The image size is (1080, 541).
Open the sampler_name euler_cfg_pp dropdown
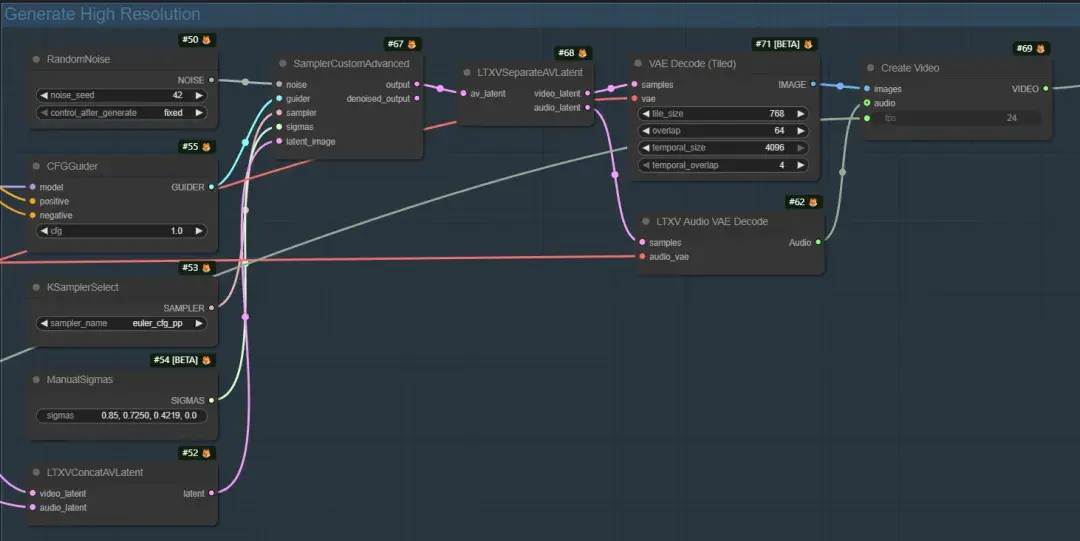coord(121,323)
